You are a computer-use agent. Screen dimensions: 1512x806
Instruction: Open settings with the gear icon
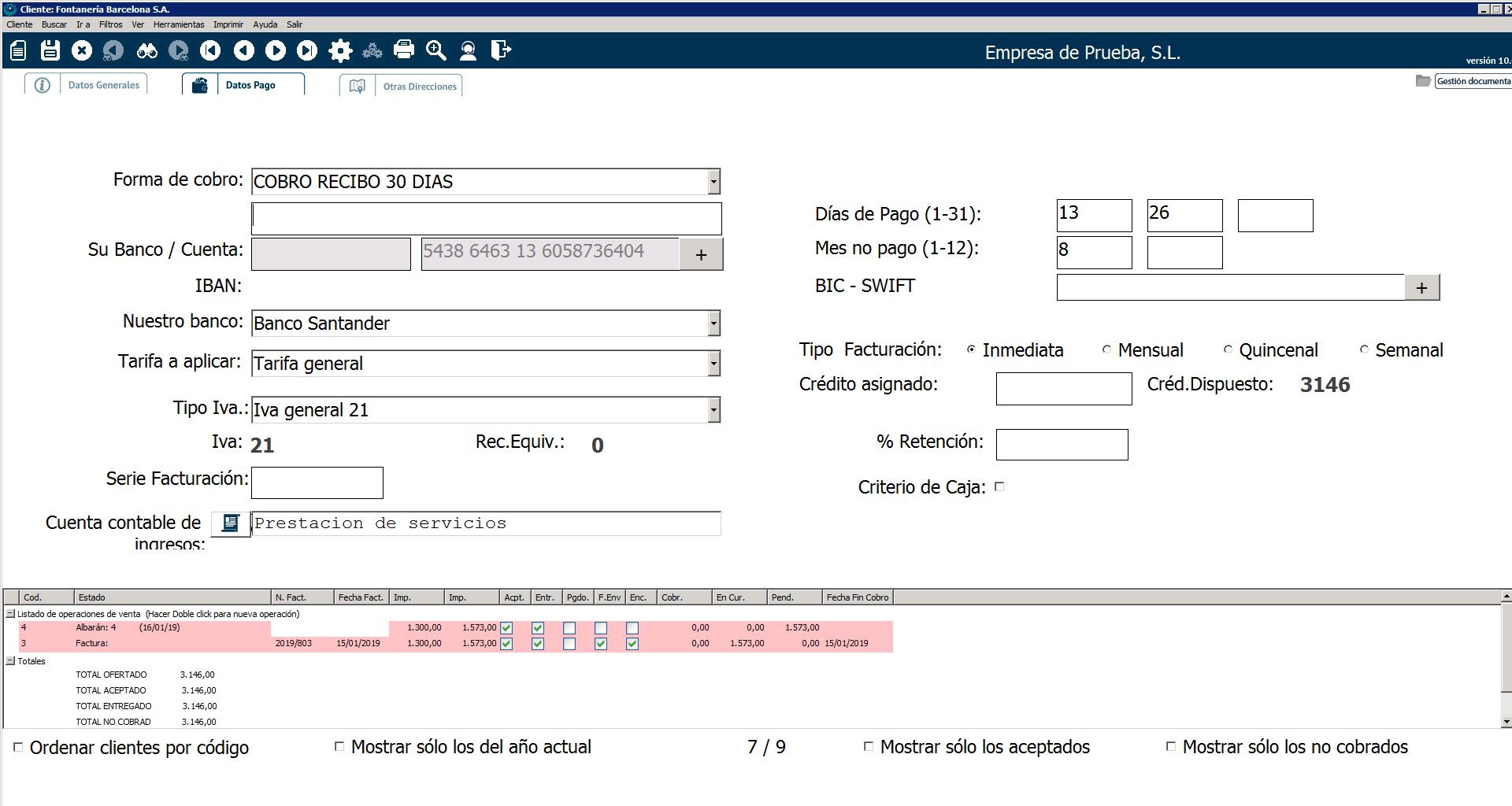click(x=340, y=51)
